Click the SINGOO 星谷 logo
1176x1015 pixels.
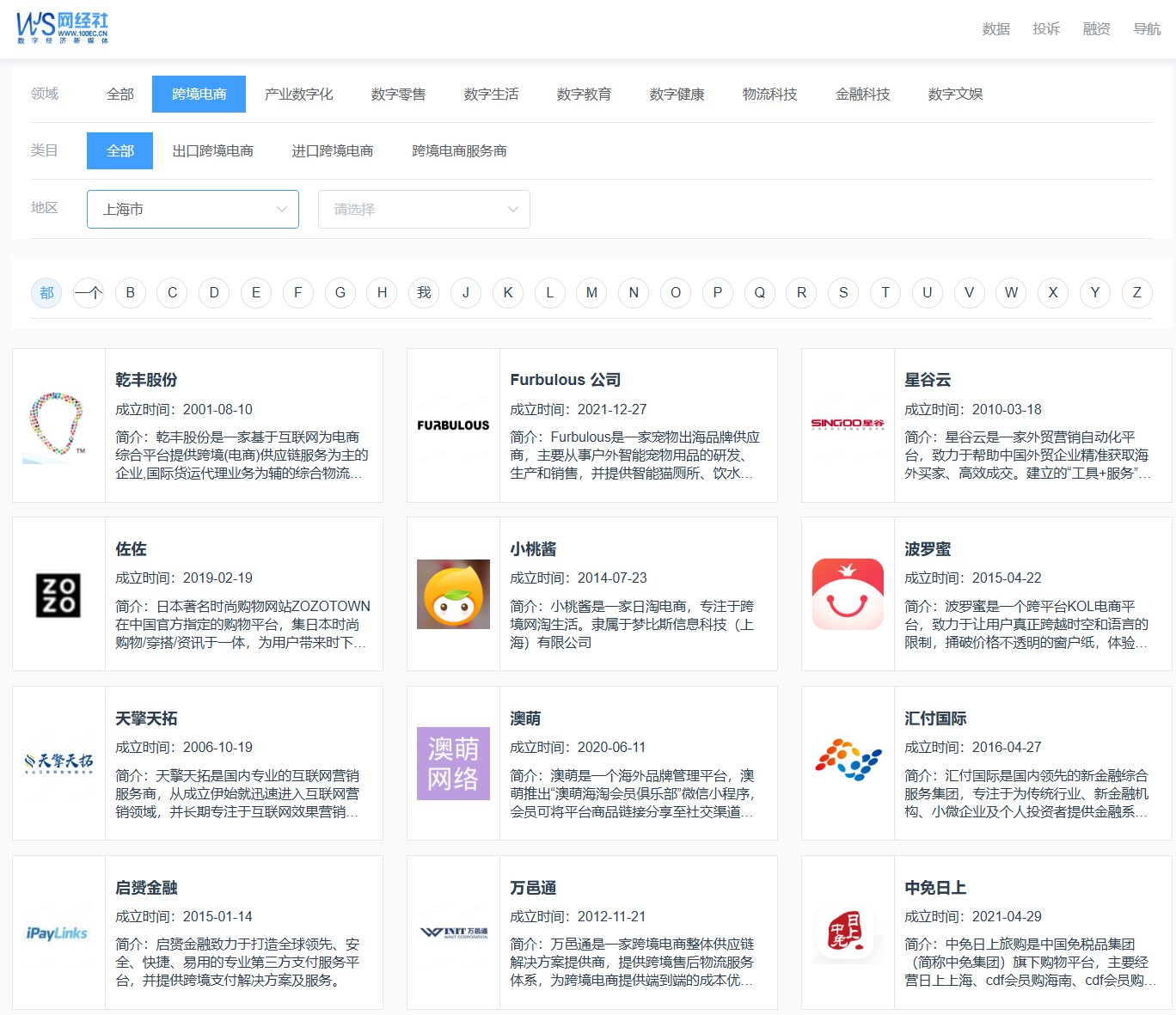(848, 424)
